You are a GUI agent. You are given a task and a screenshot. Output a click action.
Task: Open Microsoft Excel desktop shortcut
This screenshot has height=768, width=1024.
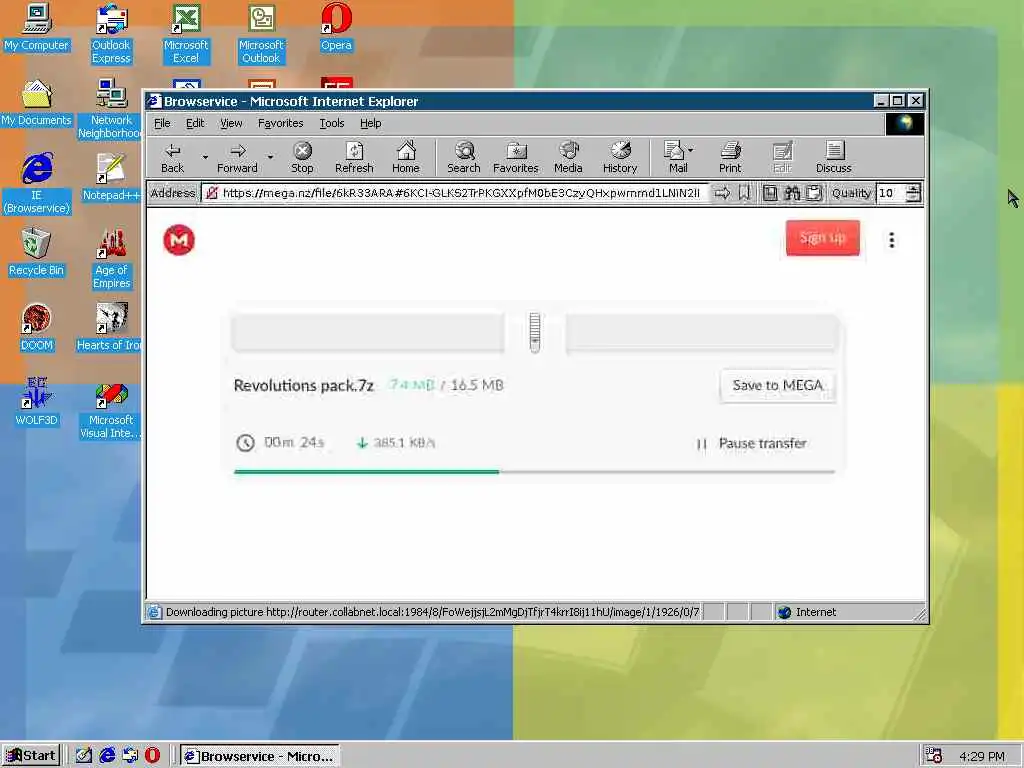click(186, 34)
